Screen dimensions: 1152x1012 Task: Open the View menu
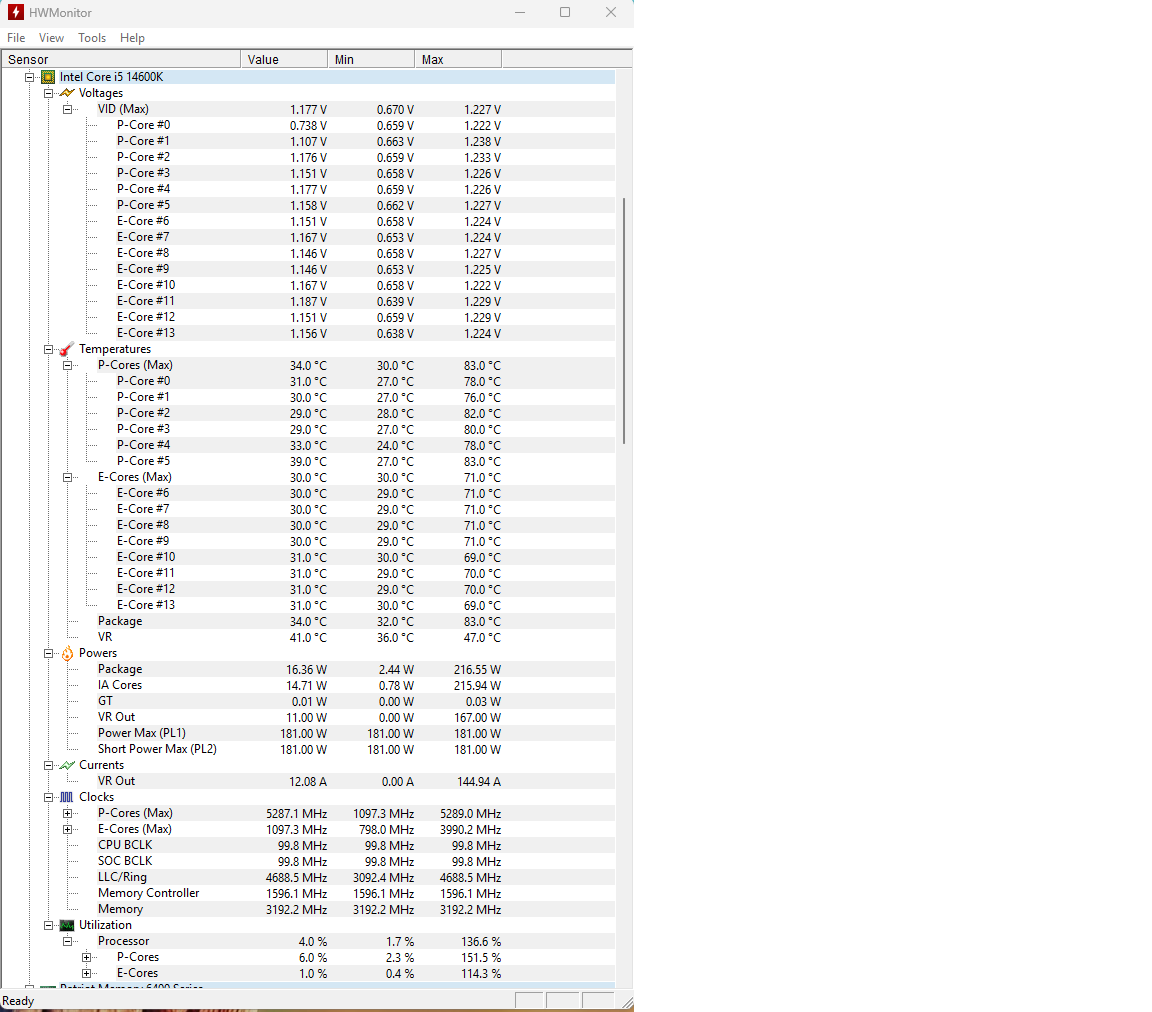tap(51, 38)
